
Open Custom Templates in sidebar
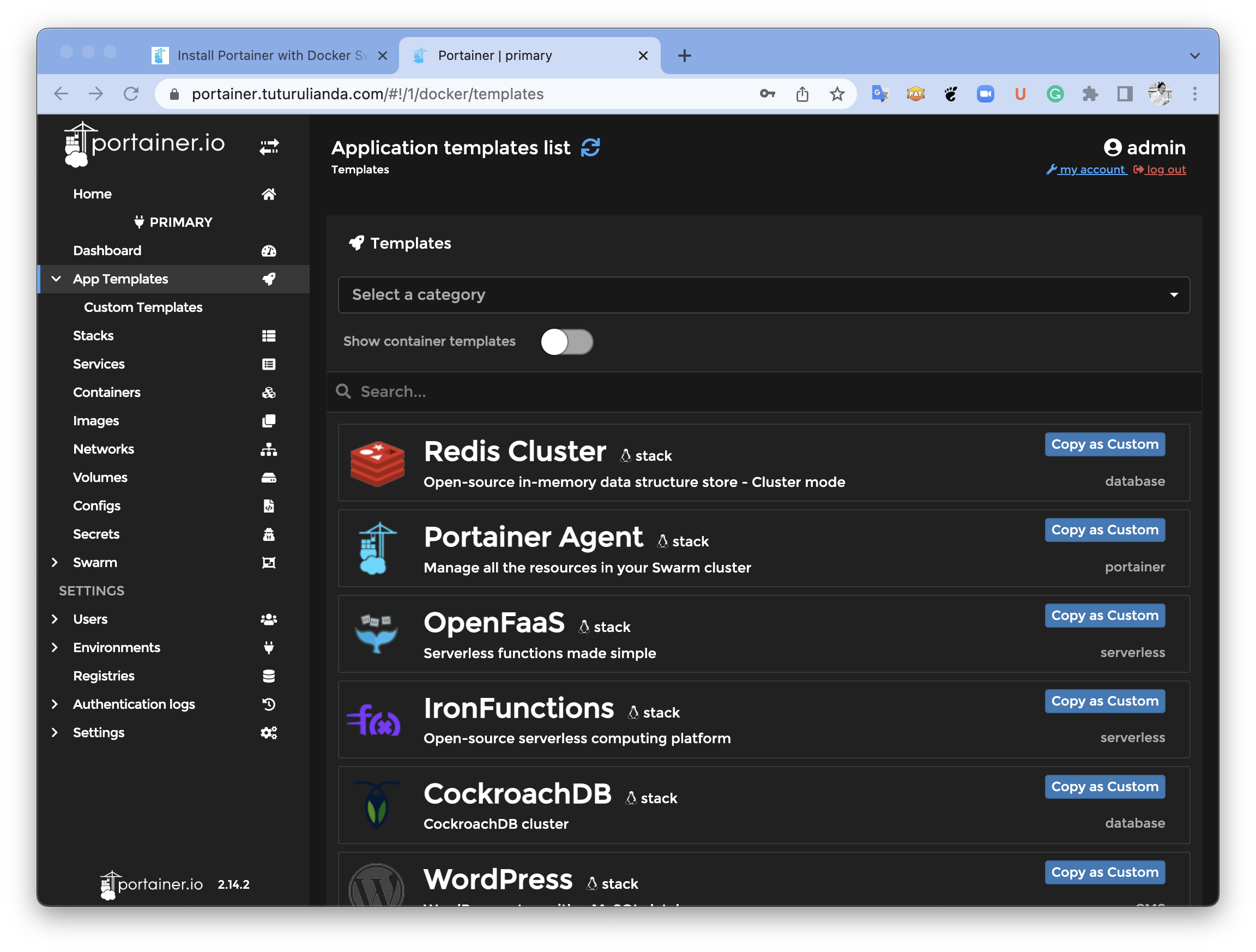[143, 308]
